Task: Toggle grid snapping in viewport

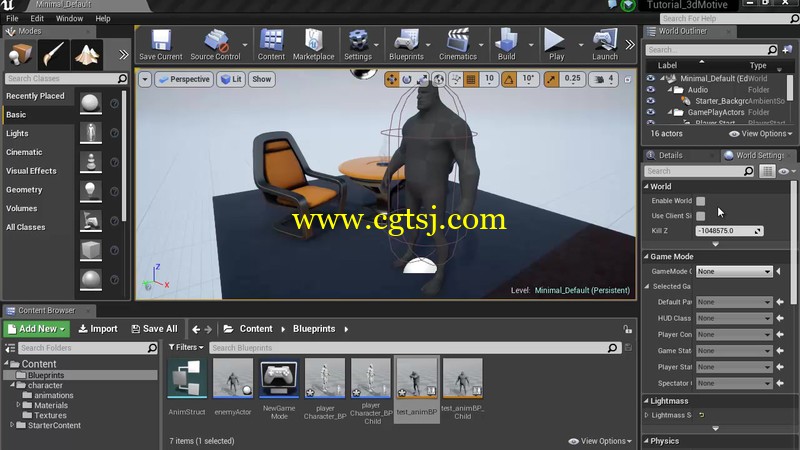Action: click(471, 79)
